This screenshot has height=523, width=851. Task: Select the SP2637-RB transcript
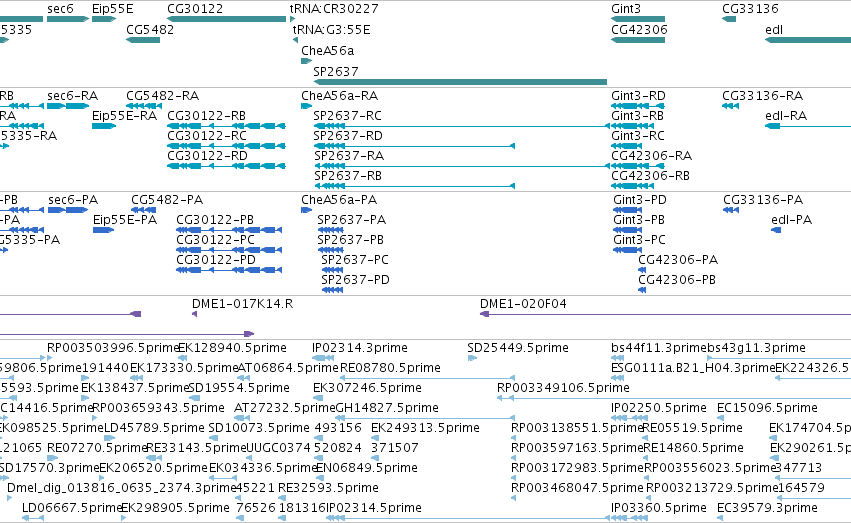(x=414, y=186)
